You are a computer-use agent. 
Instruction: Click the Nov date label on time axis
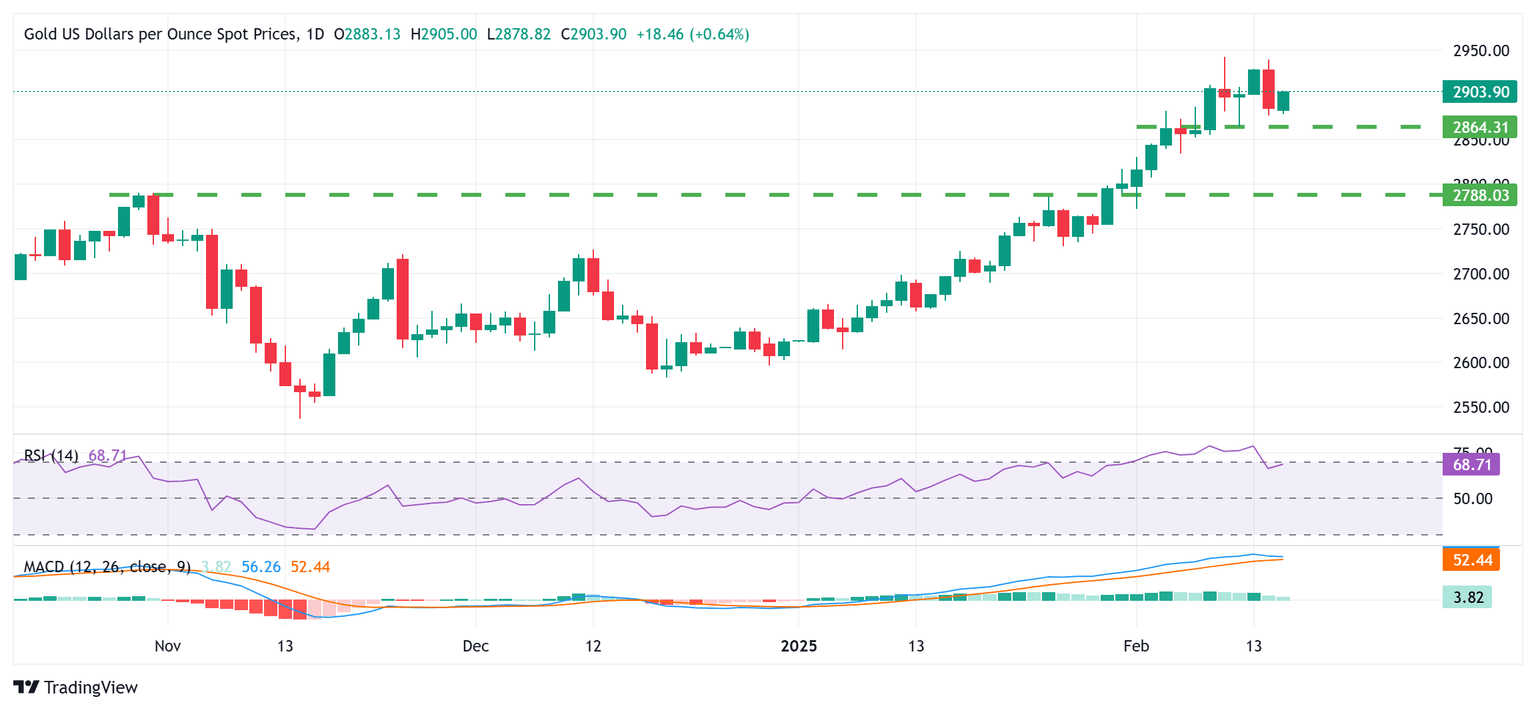coord(168,646)
